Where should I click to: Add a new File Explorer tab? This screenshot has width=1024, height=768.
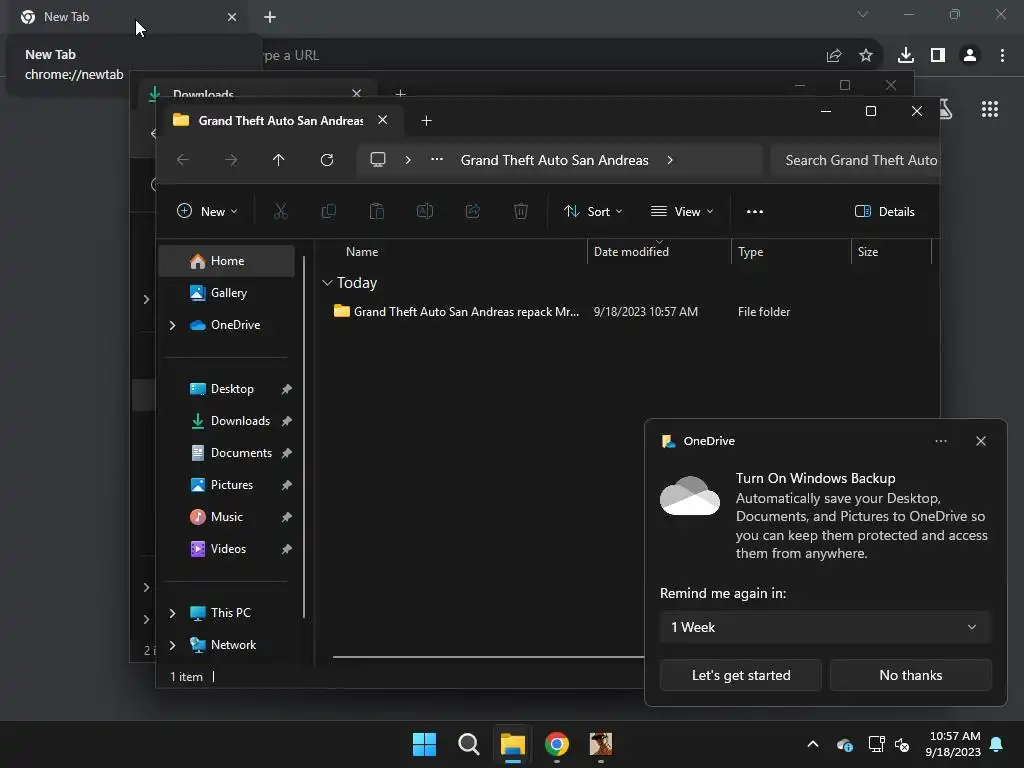[426, 121]
